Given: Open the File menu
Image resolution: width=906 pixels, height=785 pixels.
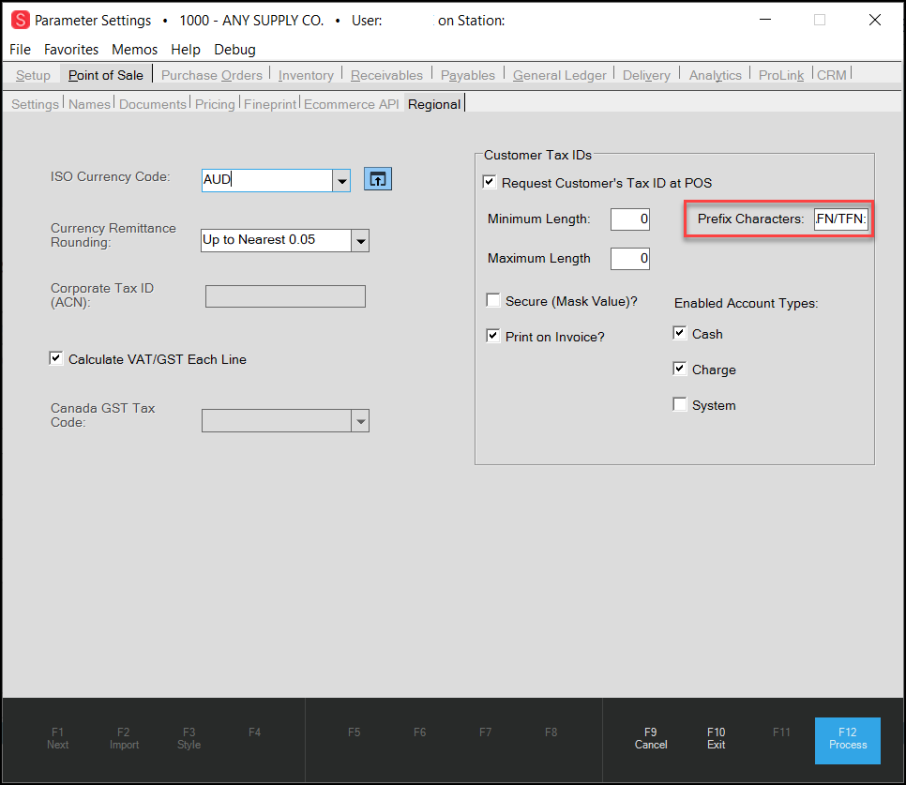Looking at the screenshot, I should tap(20, 50).
